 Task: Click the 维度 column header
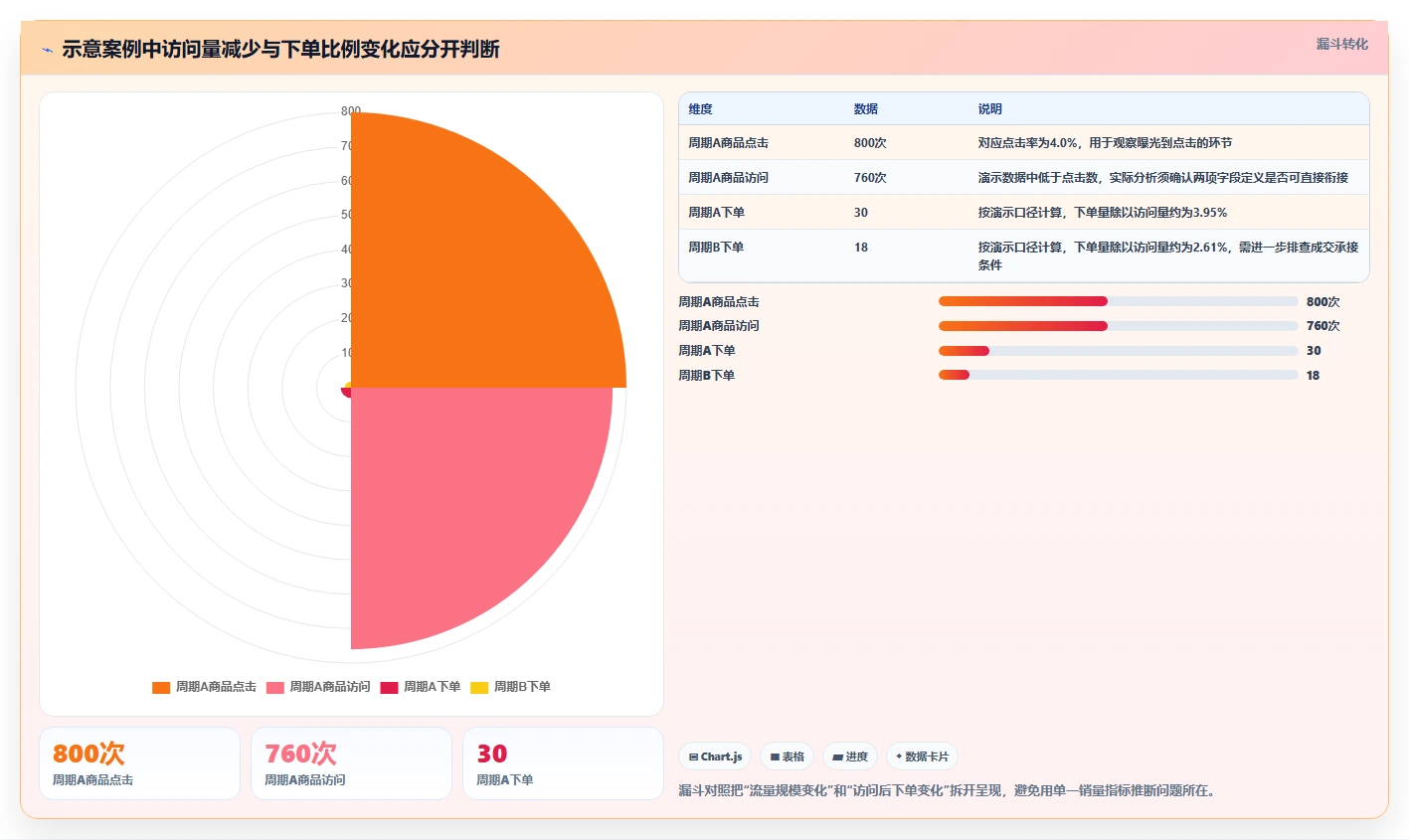[x=700, y=109]
